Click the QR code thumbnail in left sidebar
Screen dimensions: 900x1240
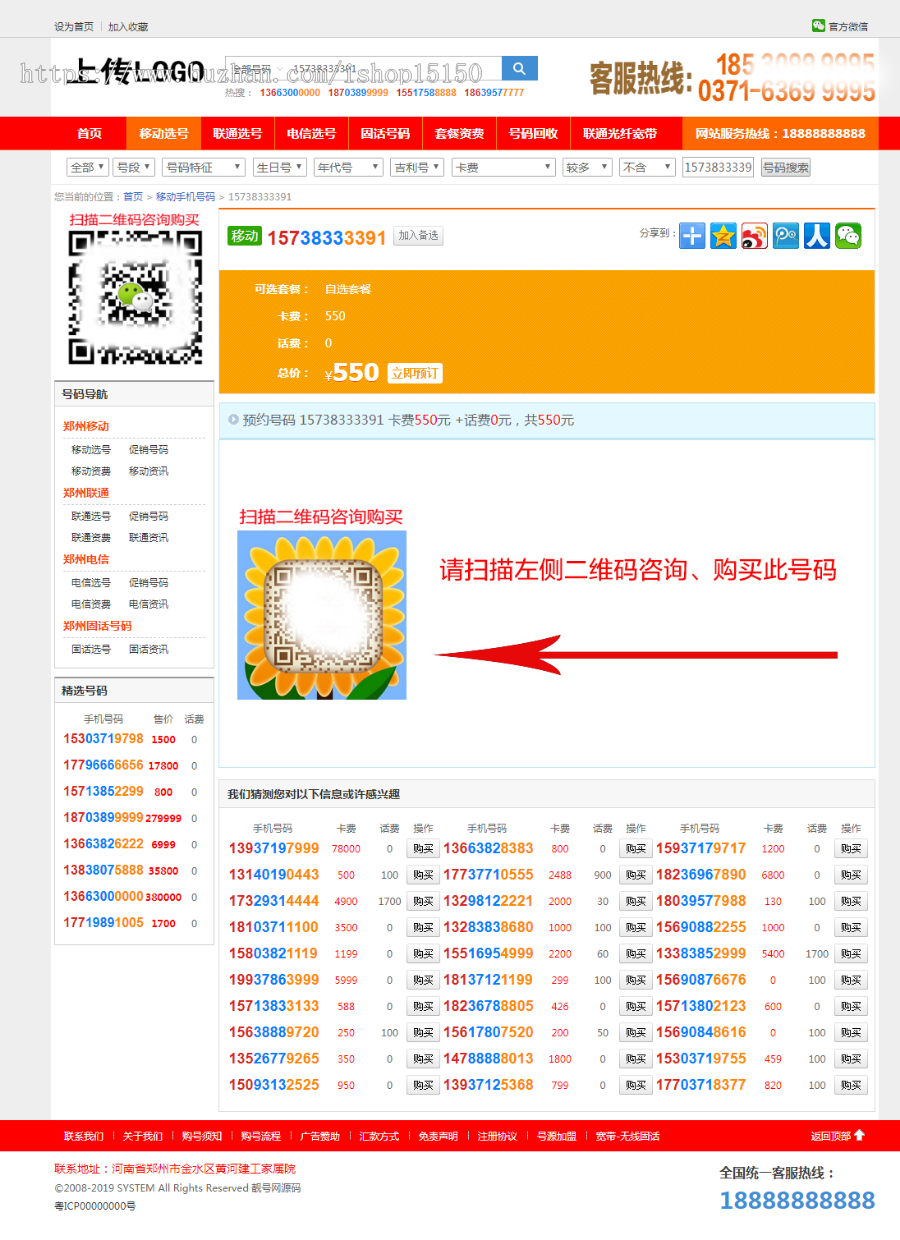(134, 298)
